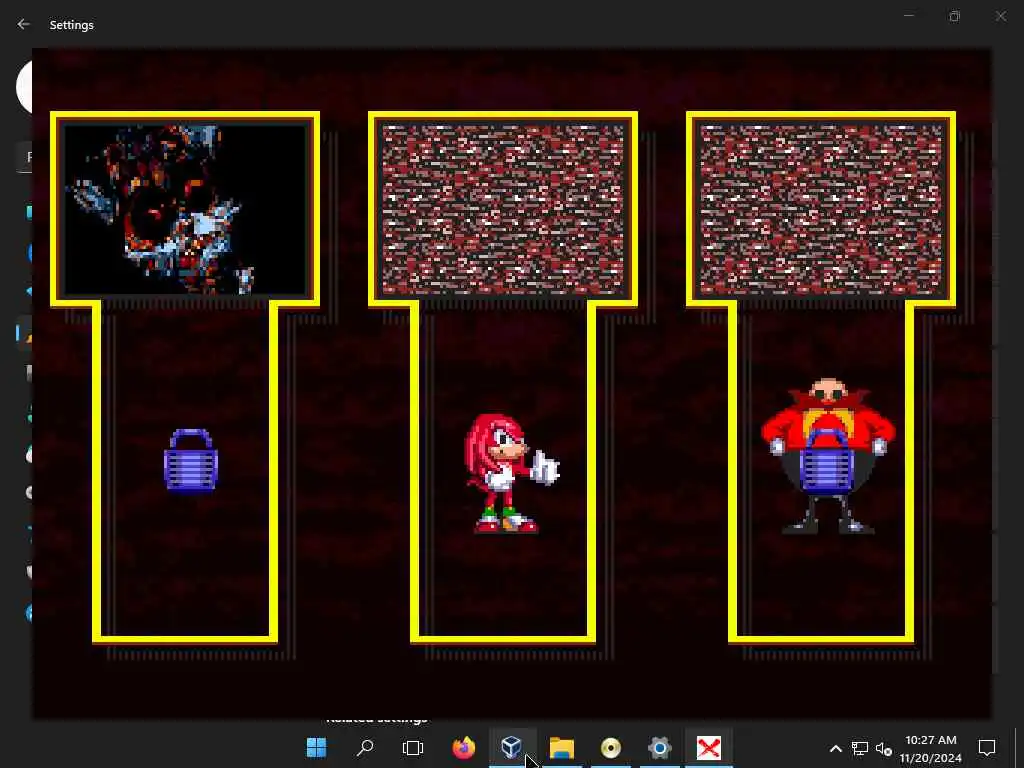The image size is (1024, 768).
Task: Open Task View on the taskbar
Action: point(413,747)
